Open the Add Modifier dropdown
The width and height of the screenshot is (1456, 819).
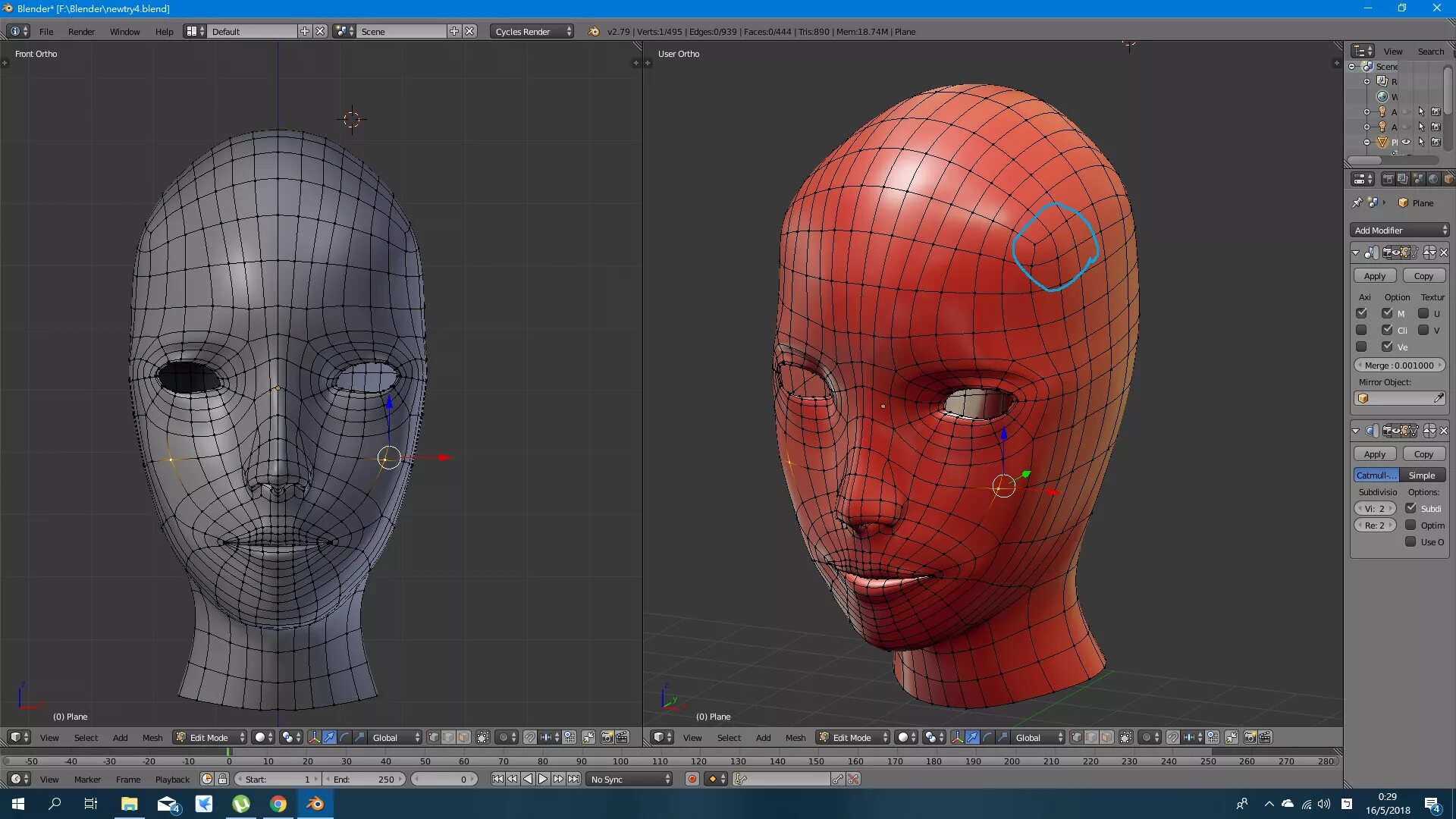[1399, 230]
